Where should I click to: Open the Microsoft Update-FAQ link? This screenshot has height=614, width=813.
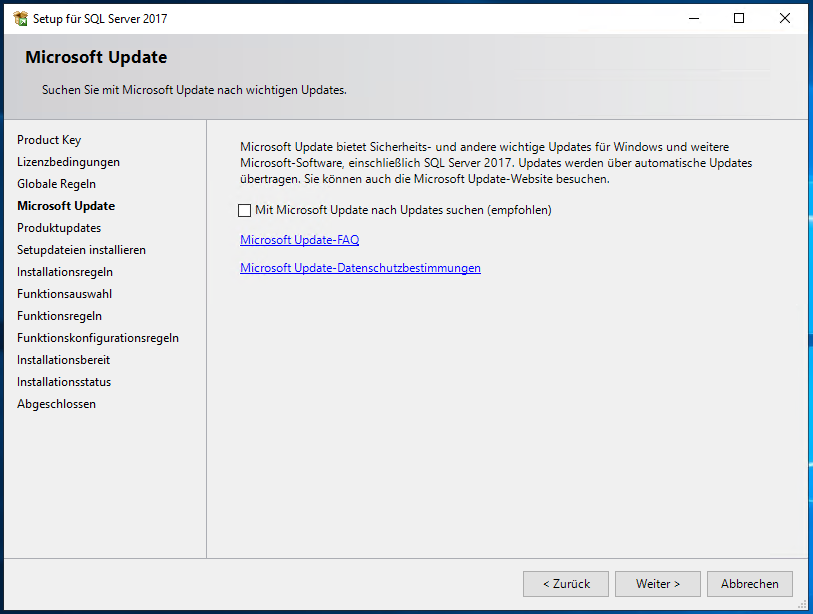[299, 240]
